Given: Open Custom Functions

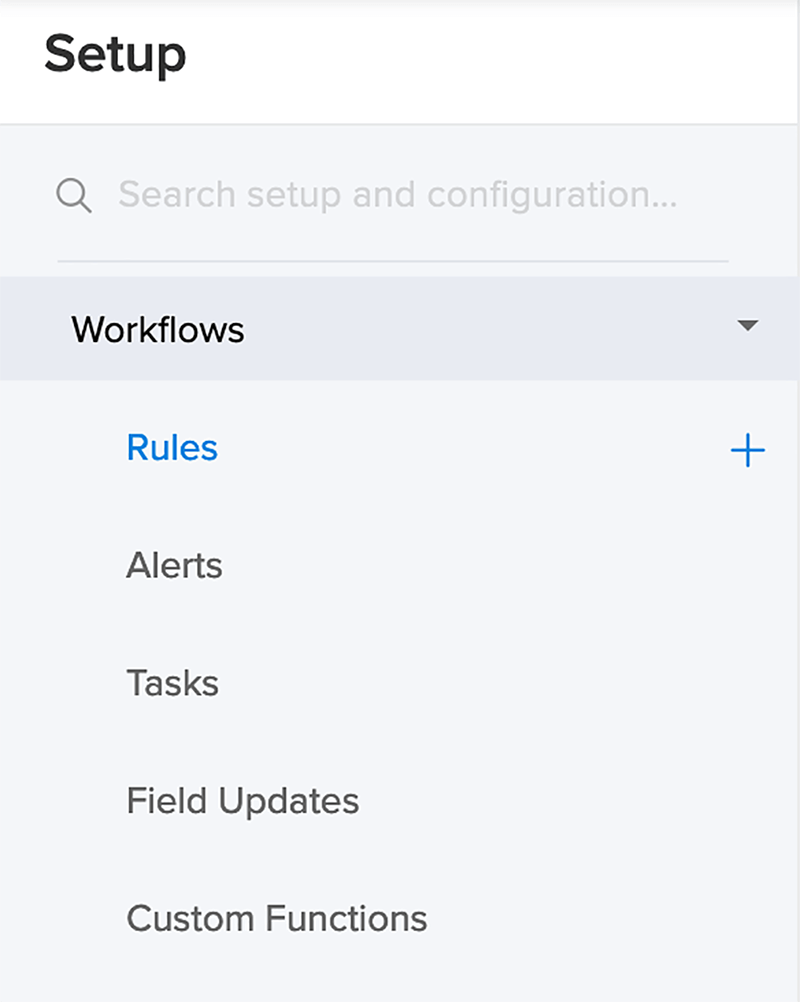Looking at the screenshot, I should click(277, 918).
